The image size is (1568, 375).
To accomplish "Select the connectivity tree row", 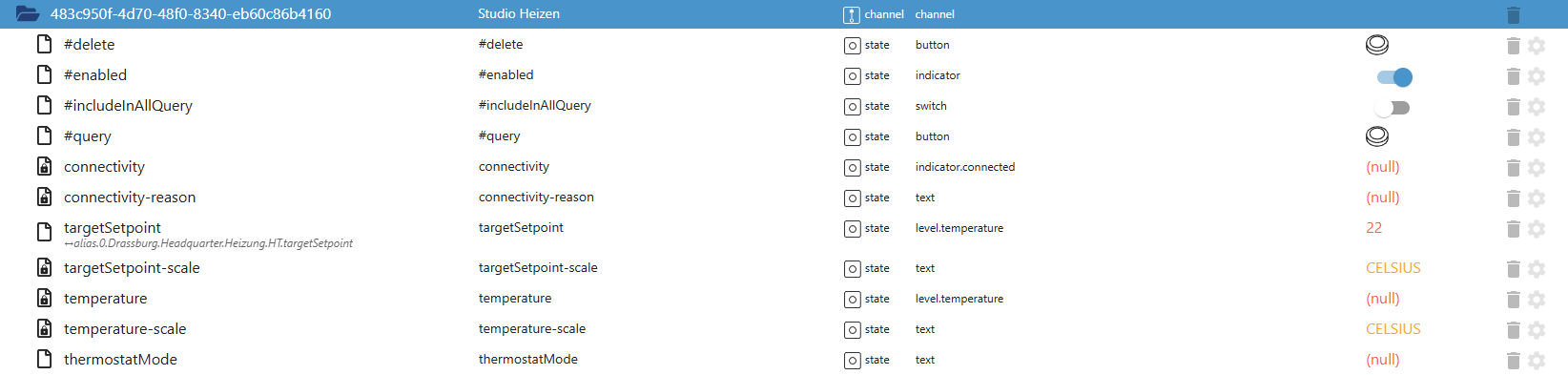I will (x=784, y=167).
